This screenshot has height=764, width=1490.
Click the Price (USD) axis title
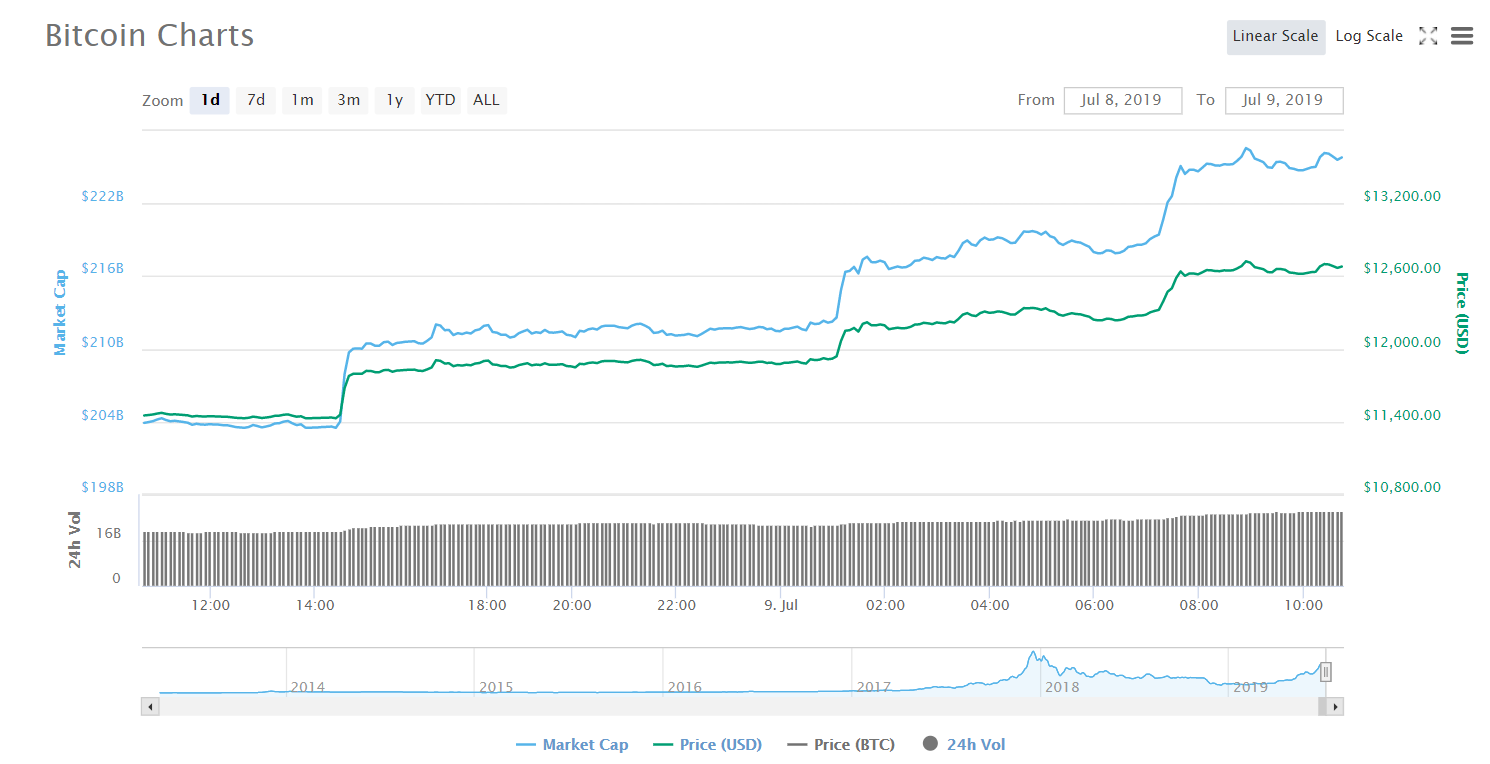pos(1462,312)
